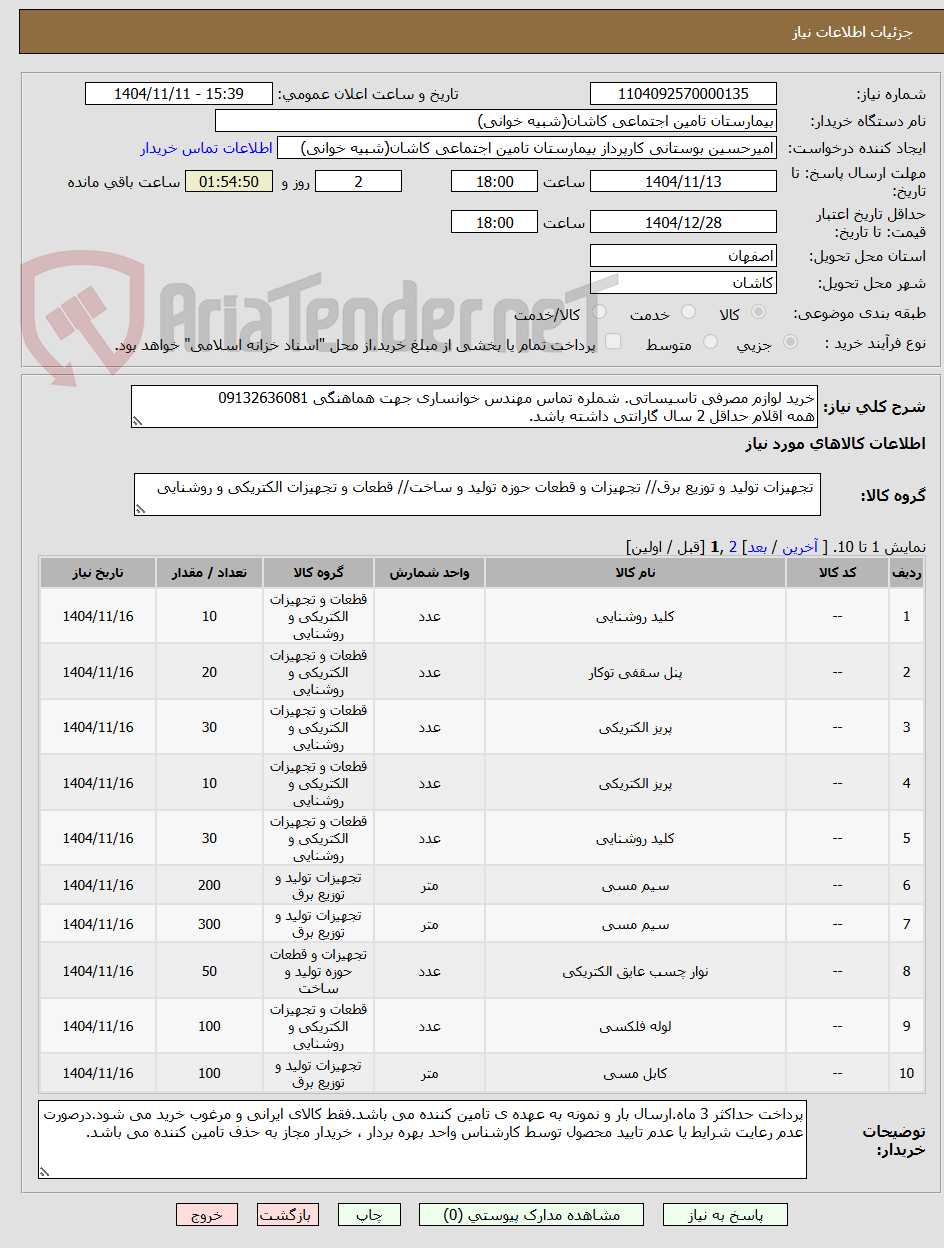Toggle the Islamic treasury payment checkbox
The height and width of the screenshot is (1248, 944).
coord(614,343)
